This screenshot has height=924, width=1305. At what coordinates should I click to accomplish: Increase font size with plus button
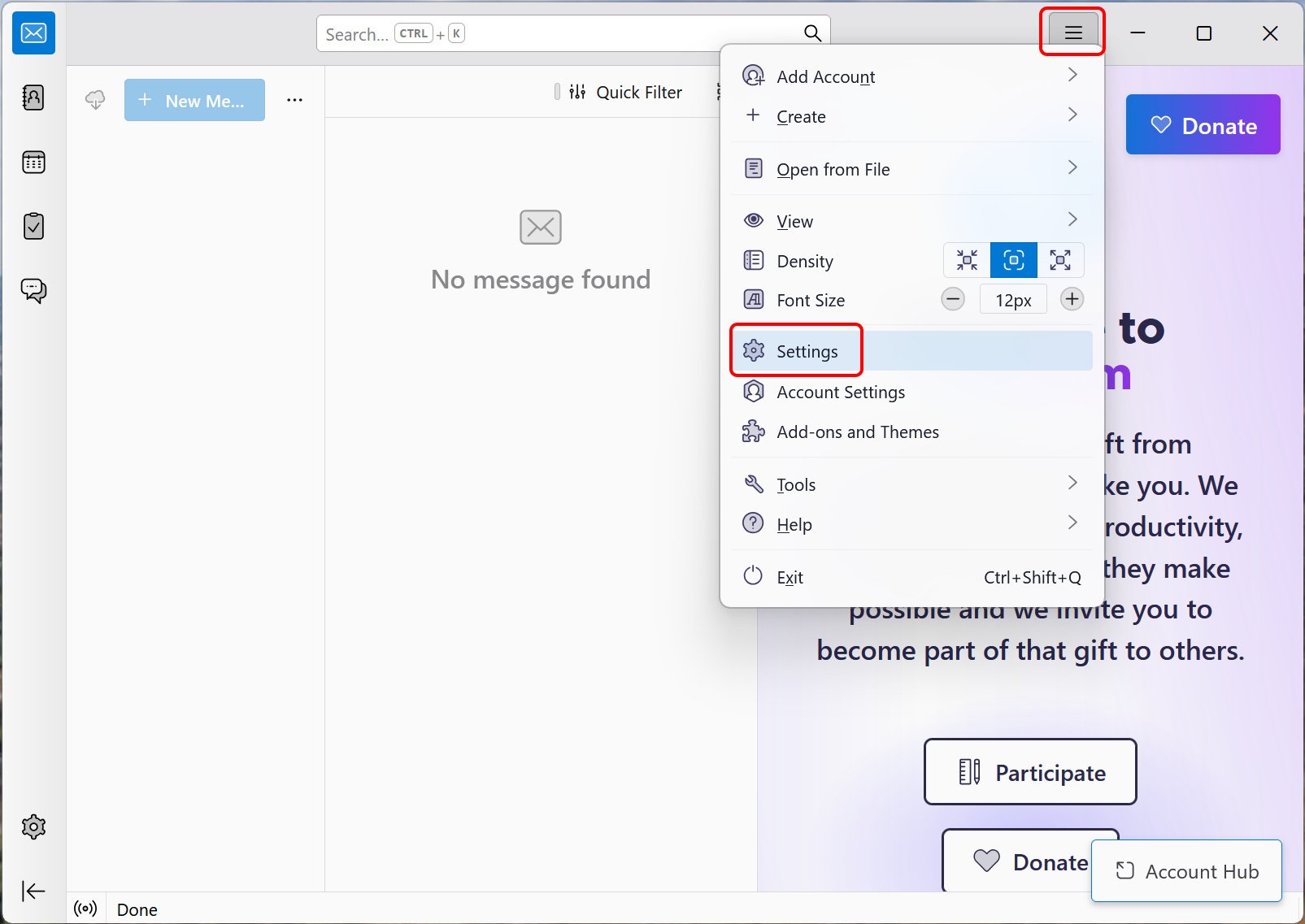[x=1072, y=299]
